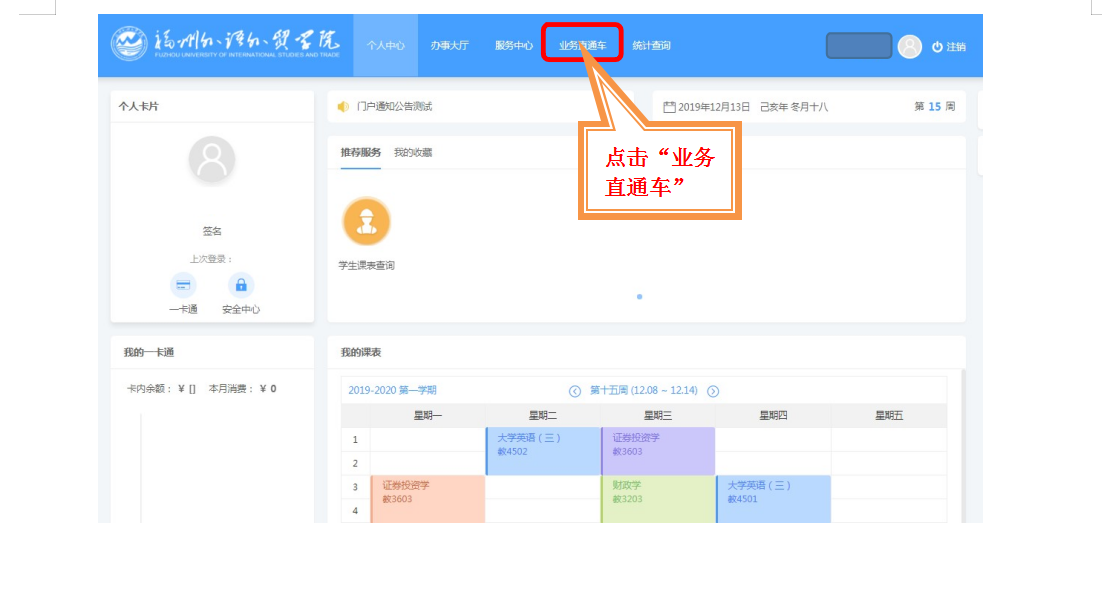Click the 第 15 周 week indicator
The height and width of the screenshot is (595, 1102).
[x=935, y=107]
